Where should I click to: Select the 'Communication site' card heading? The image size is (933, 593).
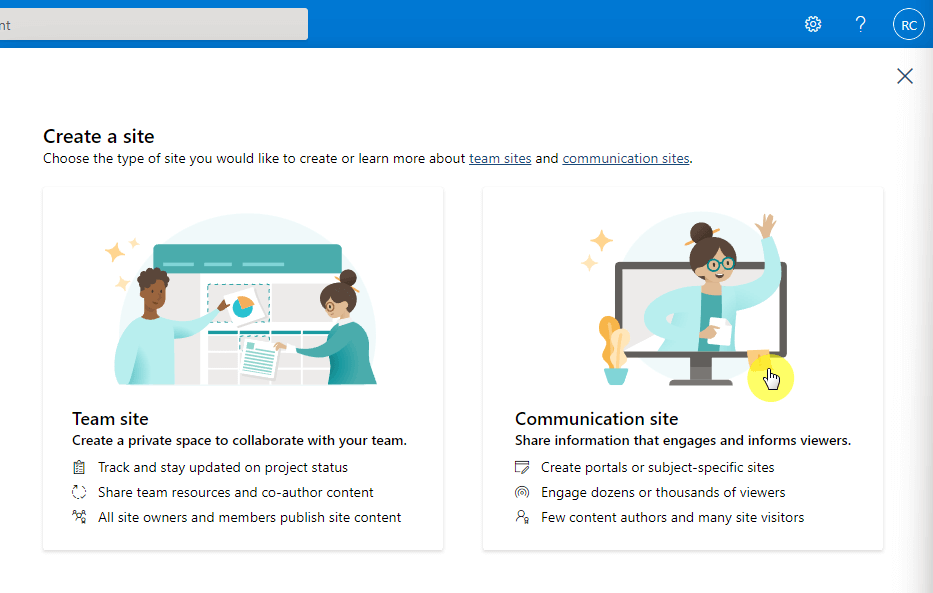(596, 419)
